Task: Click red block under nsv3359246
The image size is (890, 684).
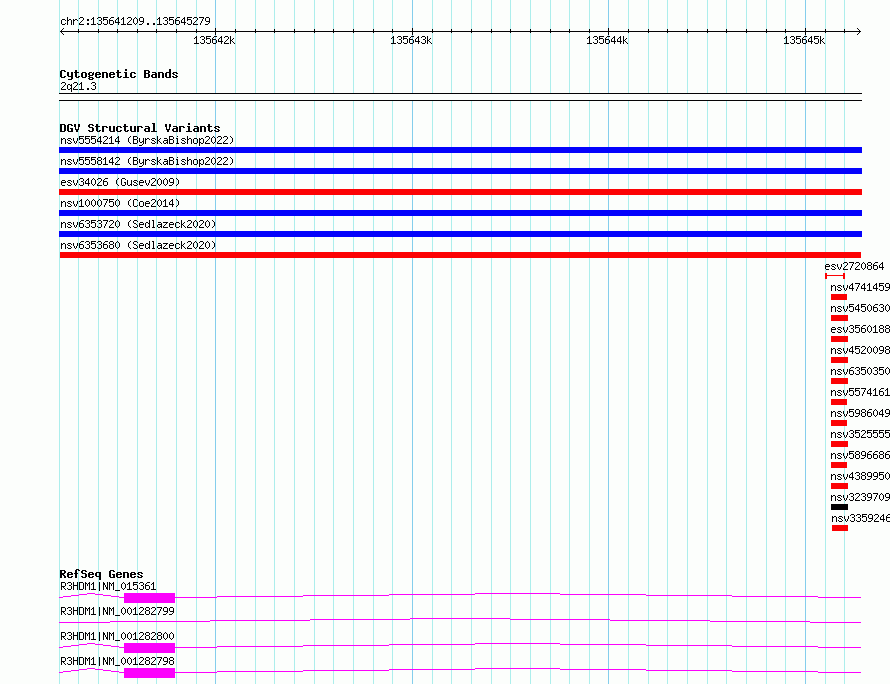Action: click(x=840, y=528)
